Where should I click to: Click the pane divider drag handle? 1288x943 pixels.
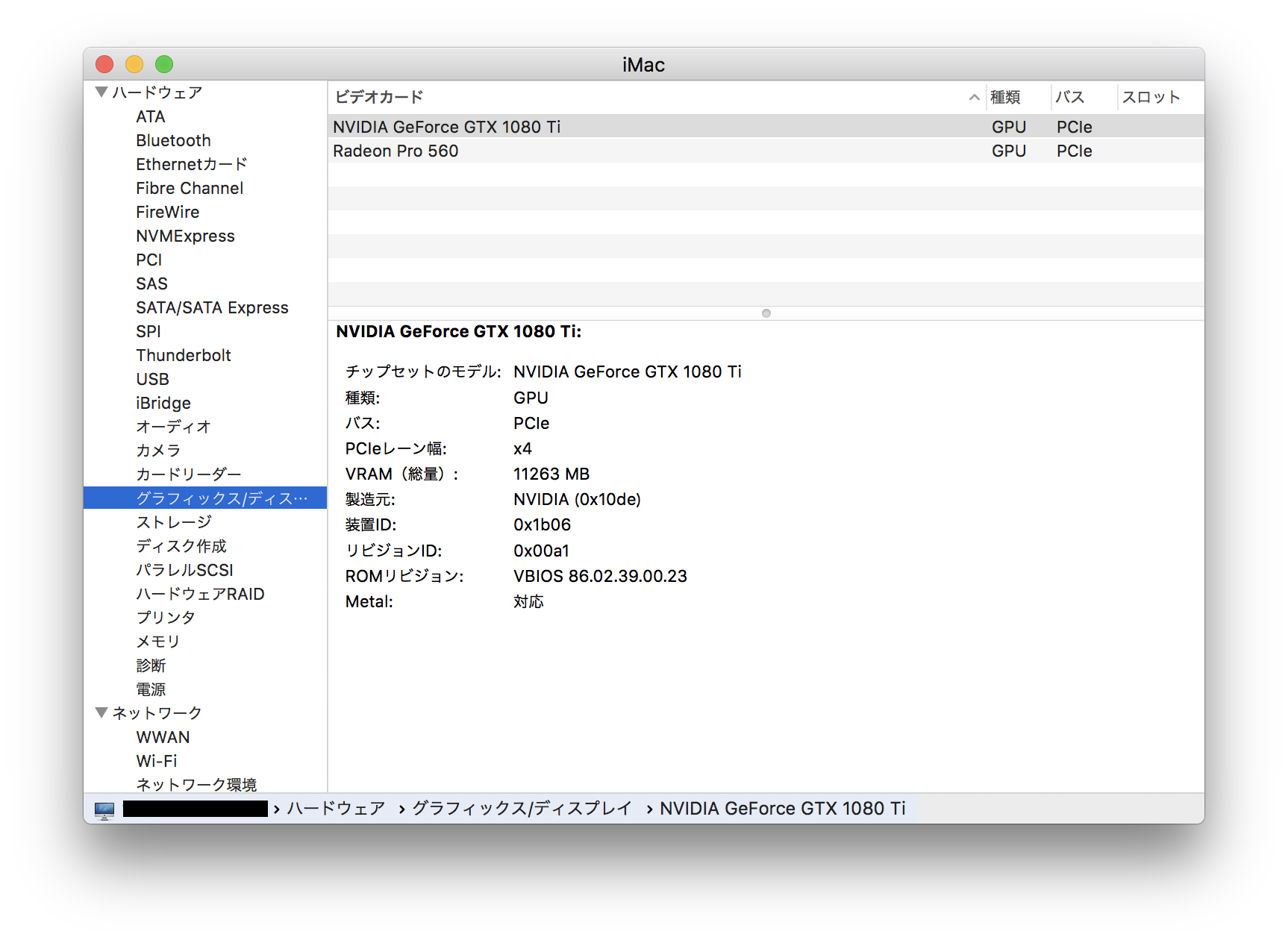pyautogui.click(x=766, y=313)
